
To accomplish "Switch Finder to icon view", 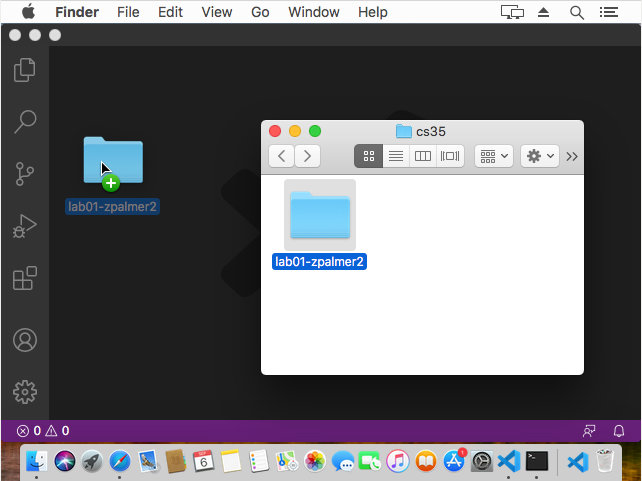I will point(368,156).
